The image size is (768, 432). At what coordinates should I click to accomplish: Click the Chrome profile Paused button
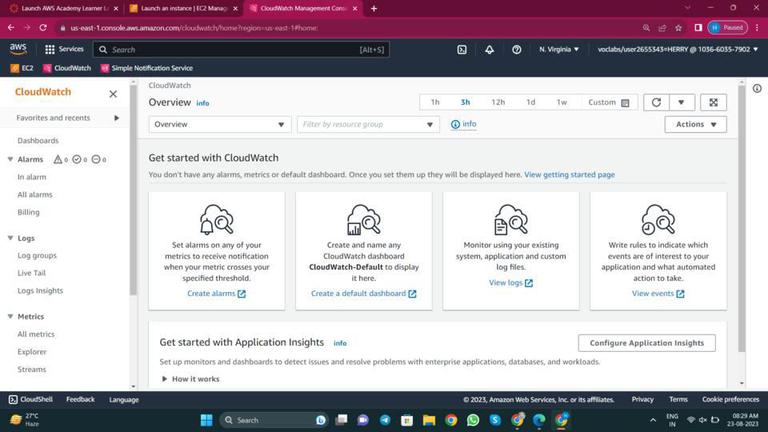pyautogui.click(x=727, y=28)
